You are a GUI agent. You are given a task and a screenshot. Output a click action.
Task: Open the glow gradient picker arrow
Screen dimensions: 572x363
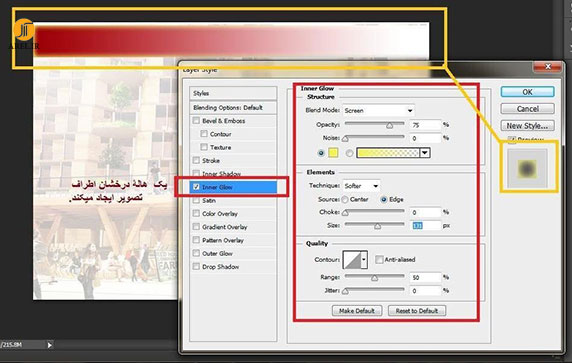click(x=425, y=153)
